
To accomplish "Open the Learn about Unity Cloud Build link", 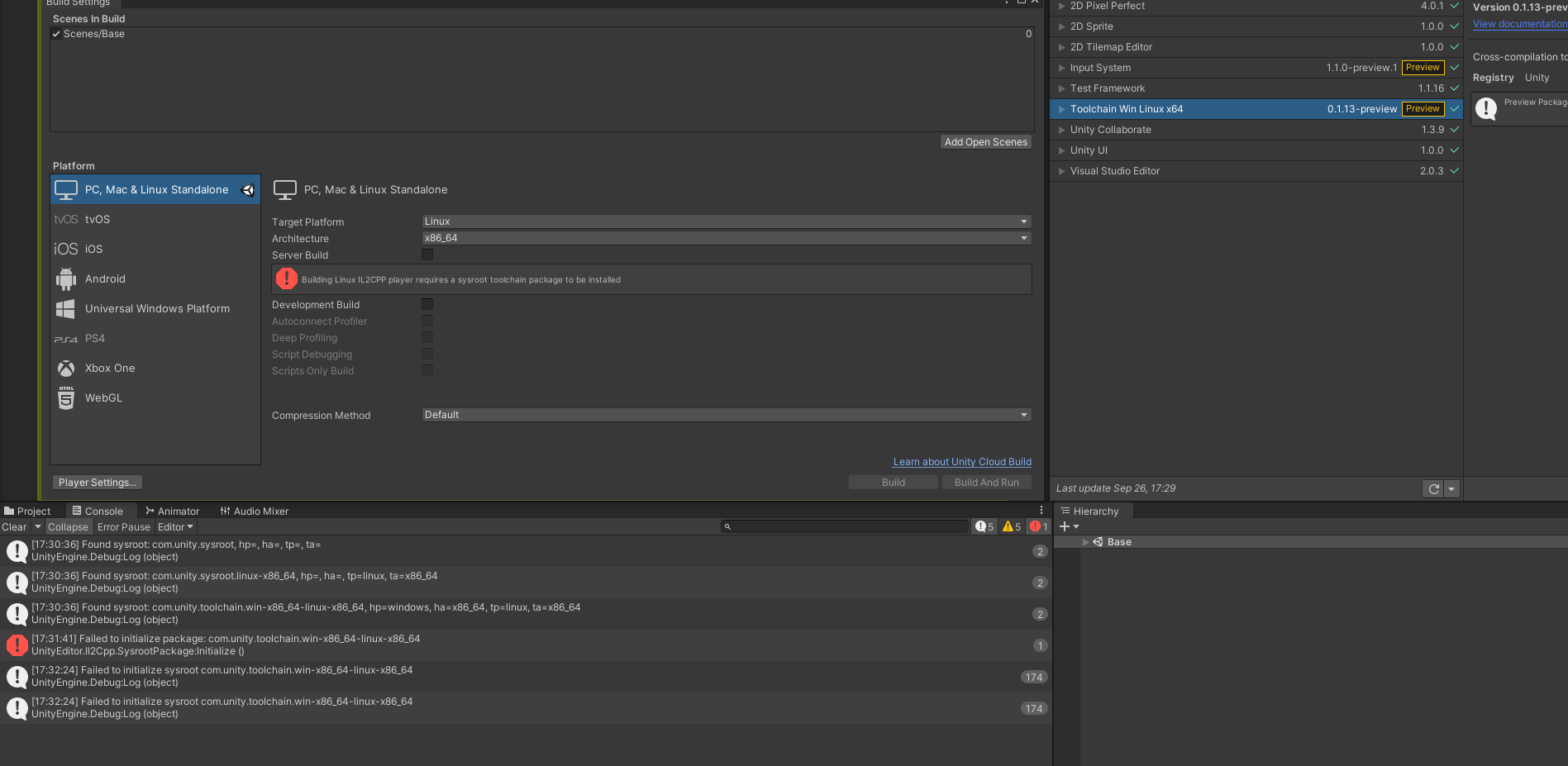I will [x=961, y=462].
